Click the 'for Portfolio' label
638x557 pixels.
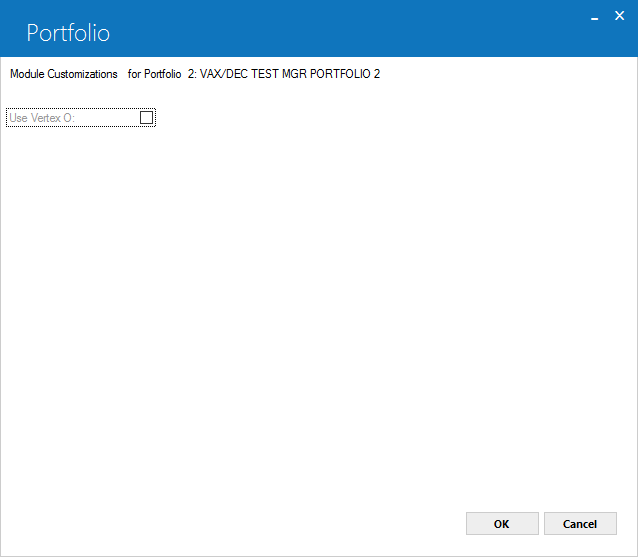tap(154, 74)
